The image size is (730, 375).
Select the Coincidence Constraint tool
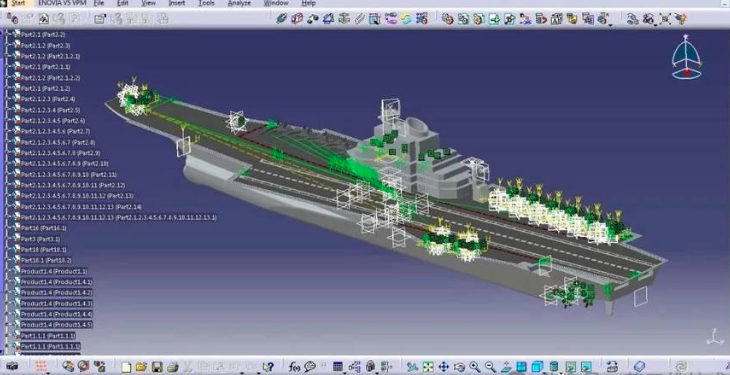(x=282, y=19)
